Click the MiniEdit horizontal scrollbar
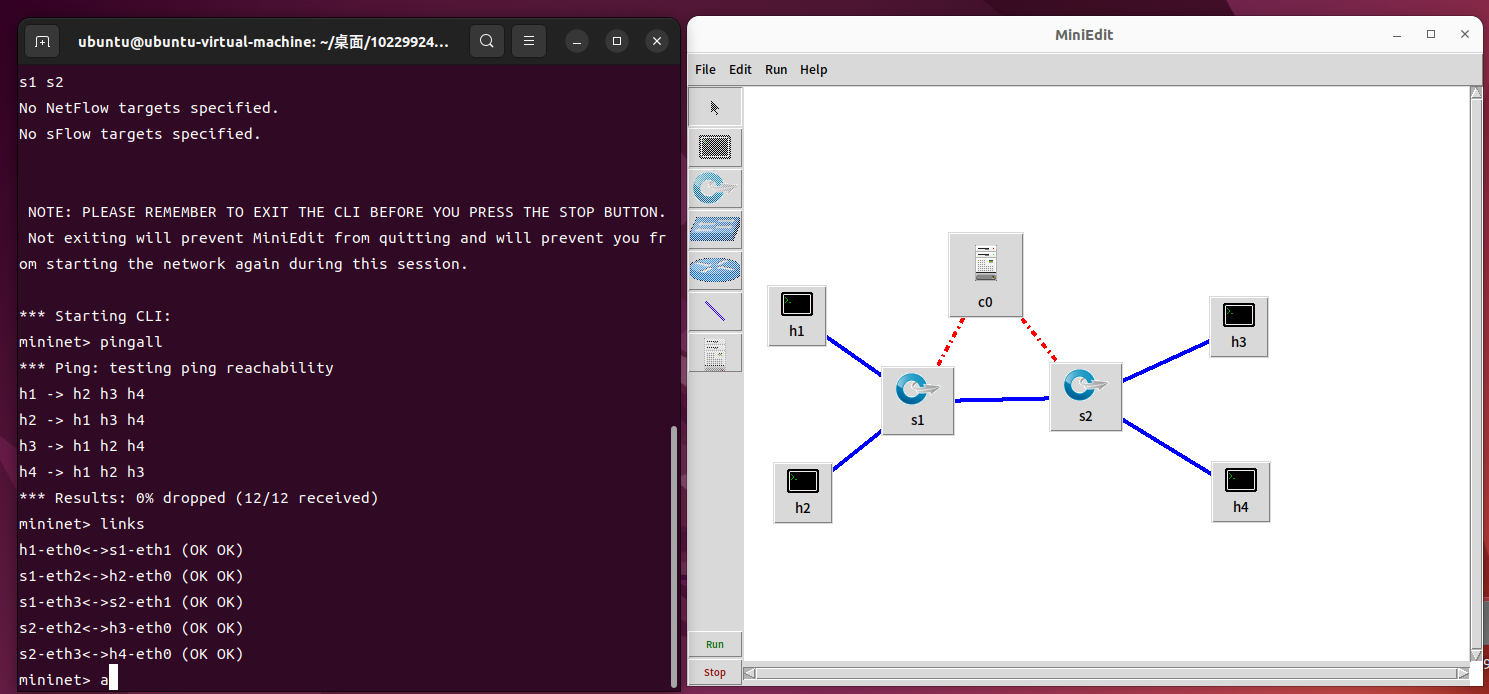 click(x=1106, y=672)
